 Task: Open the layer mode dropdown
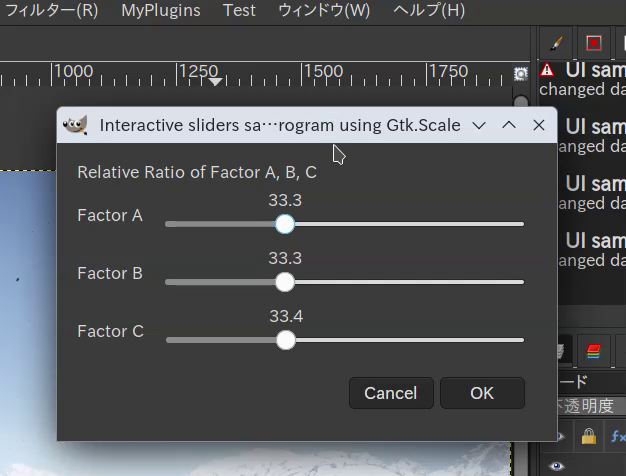pyautogui.click(x=592, y=382)
